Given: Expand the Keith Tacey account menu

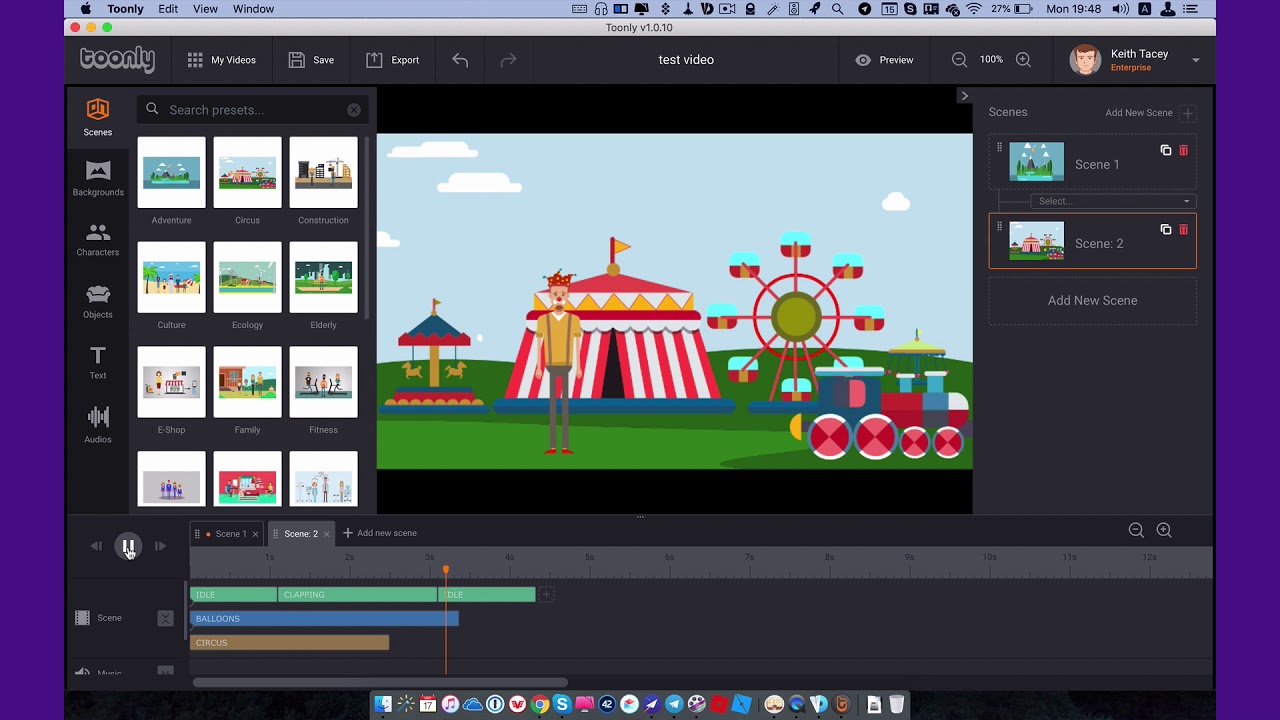Looking at the screenshot, I should coord(1196,60).
